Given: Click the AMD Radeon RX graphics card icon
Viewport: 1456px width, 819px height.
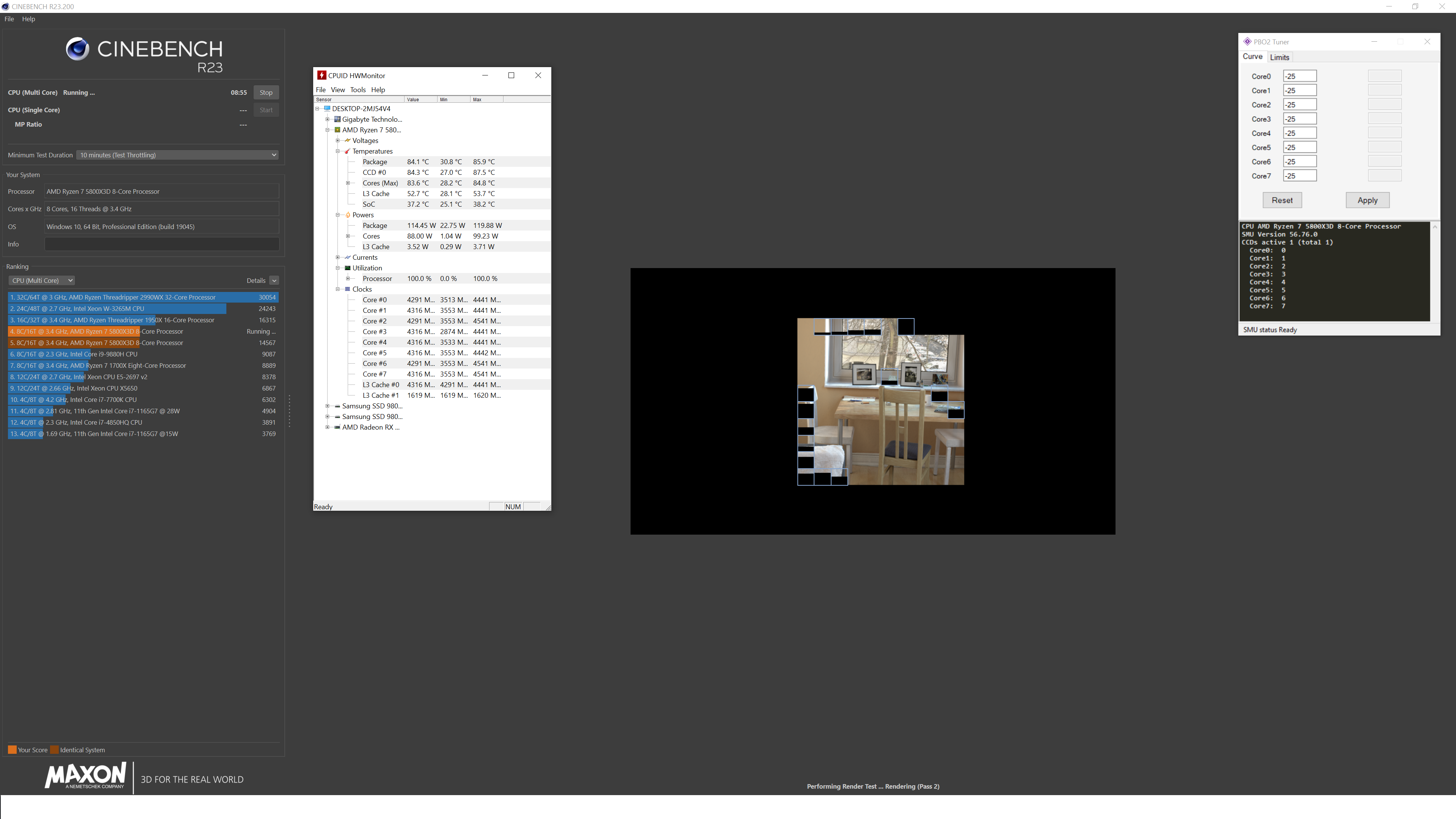Looking at the screenshot, I should click(x=337, y=427).
